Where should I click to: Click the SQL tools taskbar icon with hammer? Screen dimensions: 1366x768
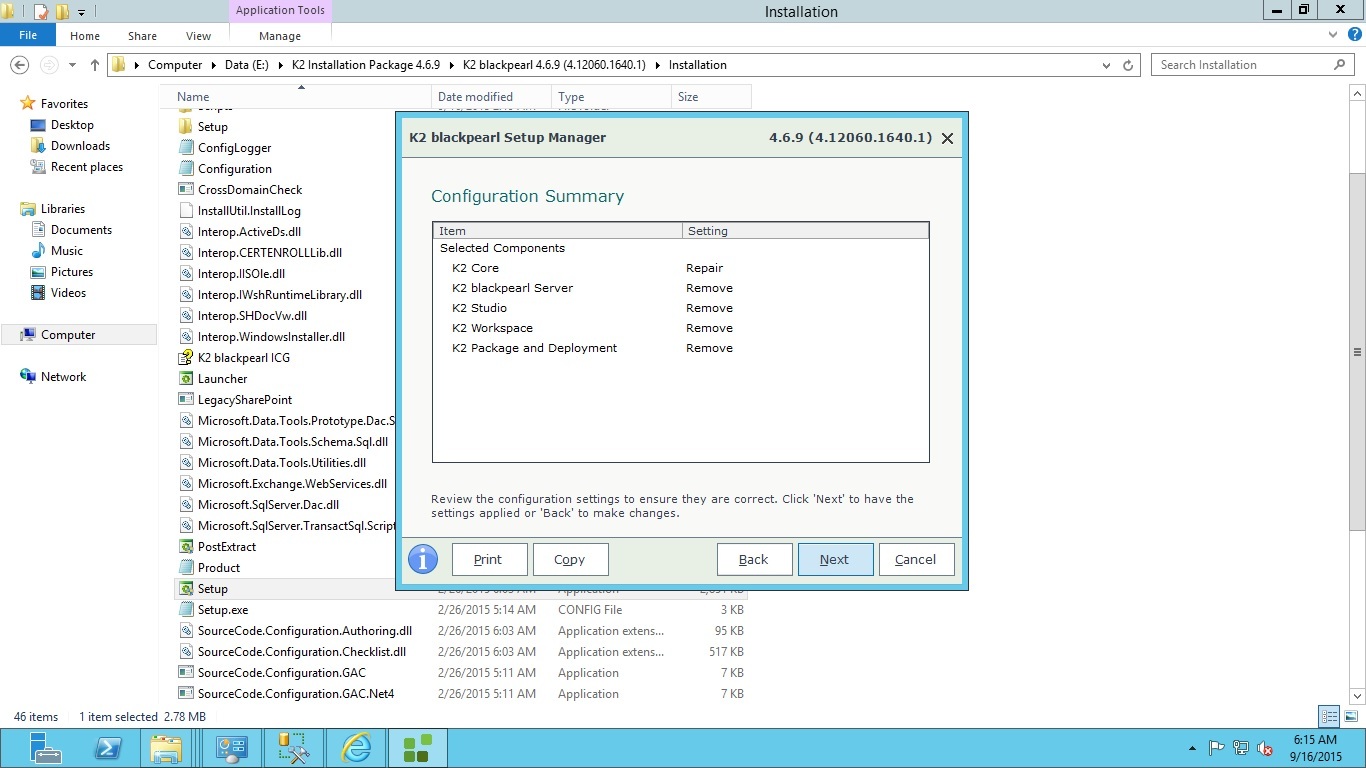(294, 748)
